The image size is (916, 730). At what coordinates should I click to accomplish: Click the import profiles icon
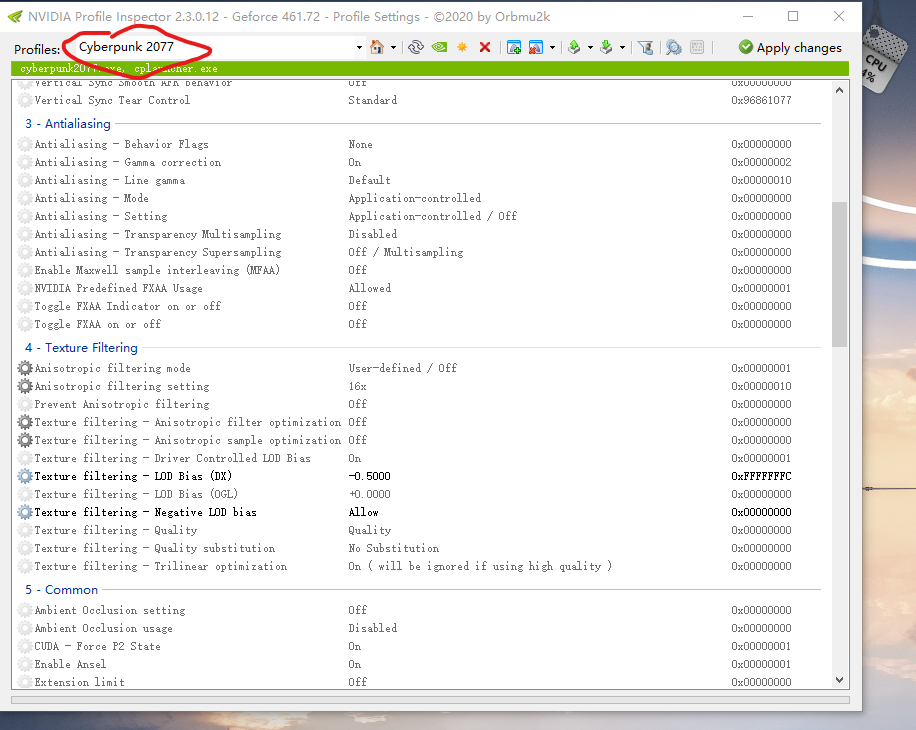click(x=606, y=47)
